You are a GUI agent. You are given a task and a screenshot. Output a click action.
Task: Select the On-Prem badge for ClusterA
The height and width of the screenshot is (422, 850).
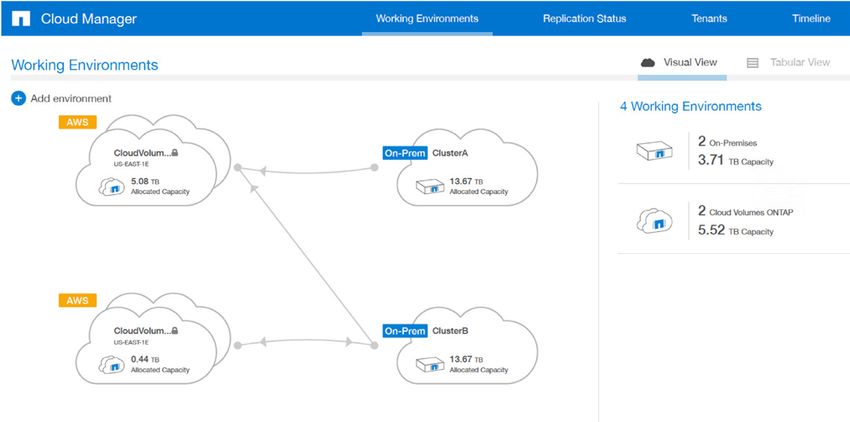(405, 153)
